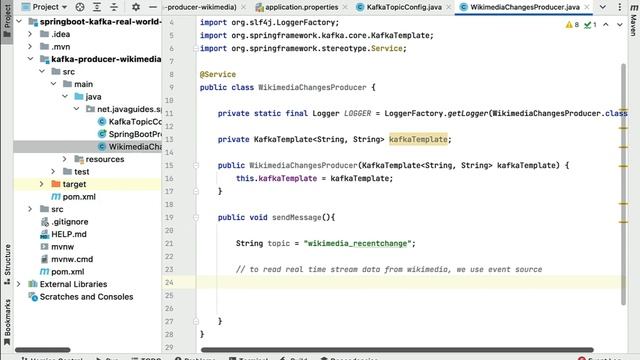Collapse the kafka-producer-wikimedia module
The height and width of the screenshot is (360, 640).
30,59
